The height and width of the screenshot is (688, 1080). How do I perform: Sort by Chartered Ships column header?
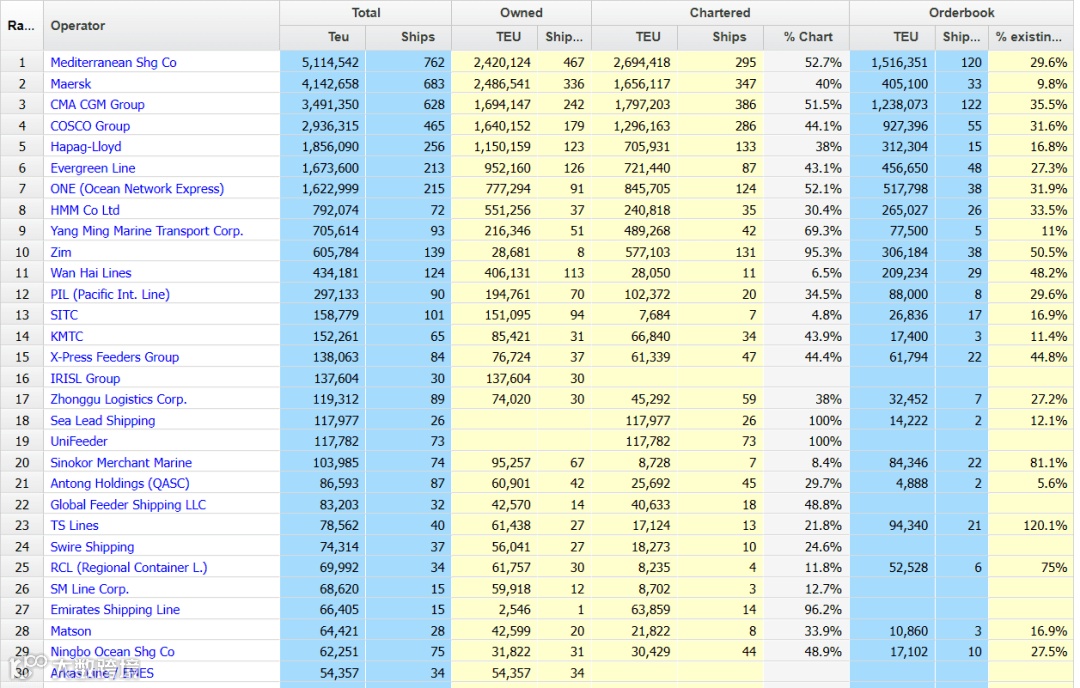pyautogui.click(x=720, y=37)
